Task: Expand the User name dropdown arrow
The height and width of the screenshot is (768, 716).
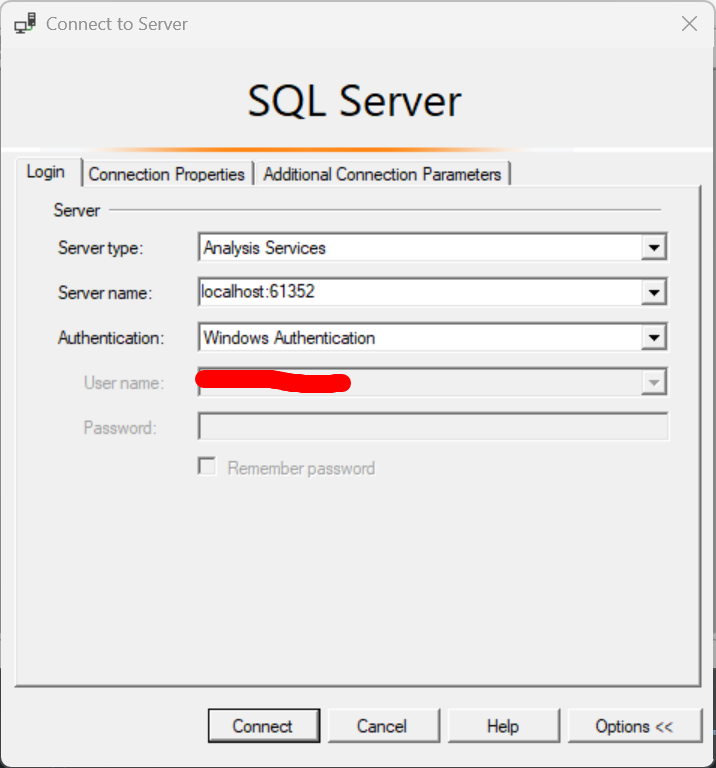Action: click(x=654, y=383)
